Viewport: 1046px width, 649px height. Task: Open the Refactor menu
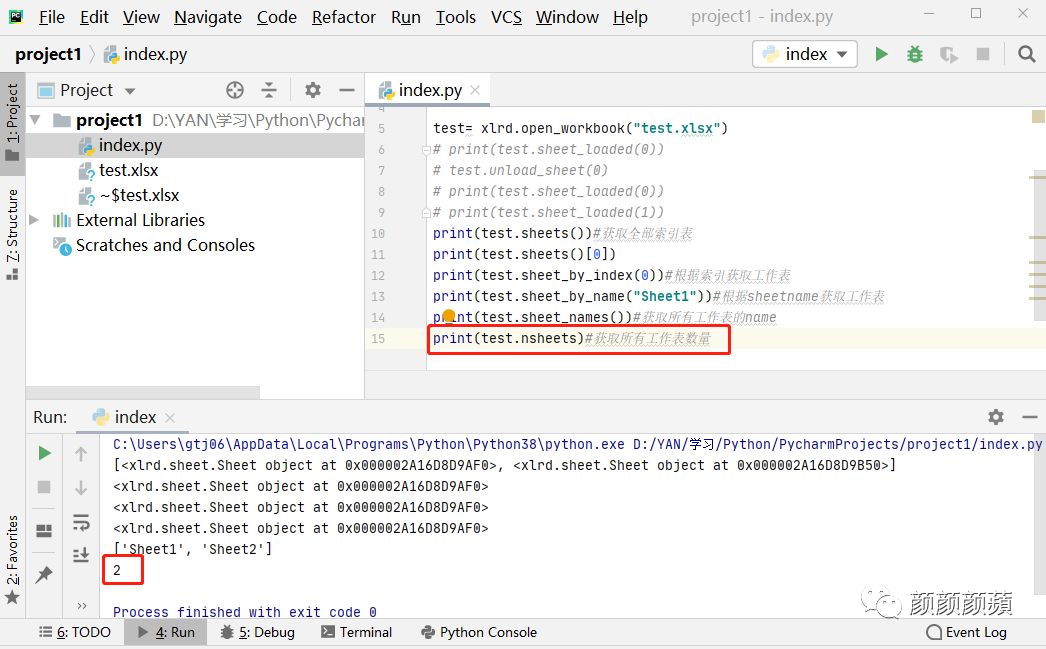(344, 17)
